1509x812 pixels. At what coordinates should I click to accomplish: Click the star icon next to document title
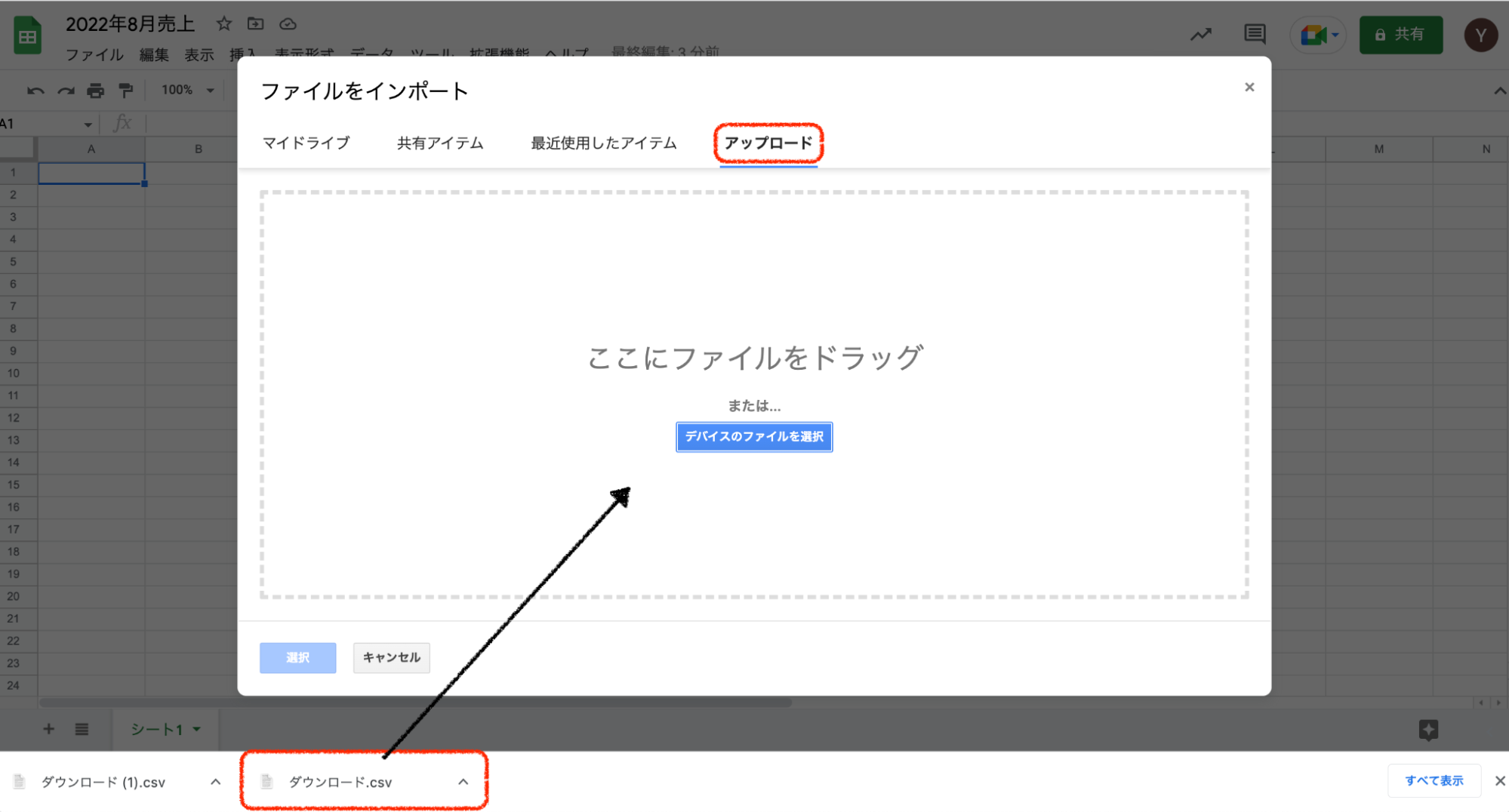point(223,24)
